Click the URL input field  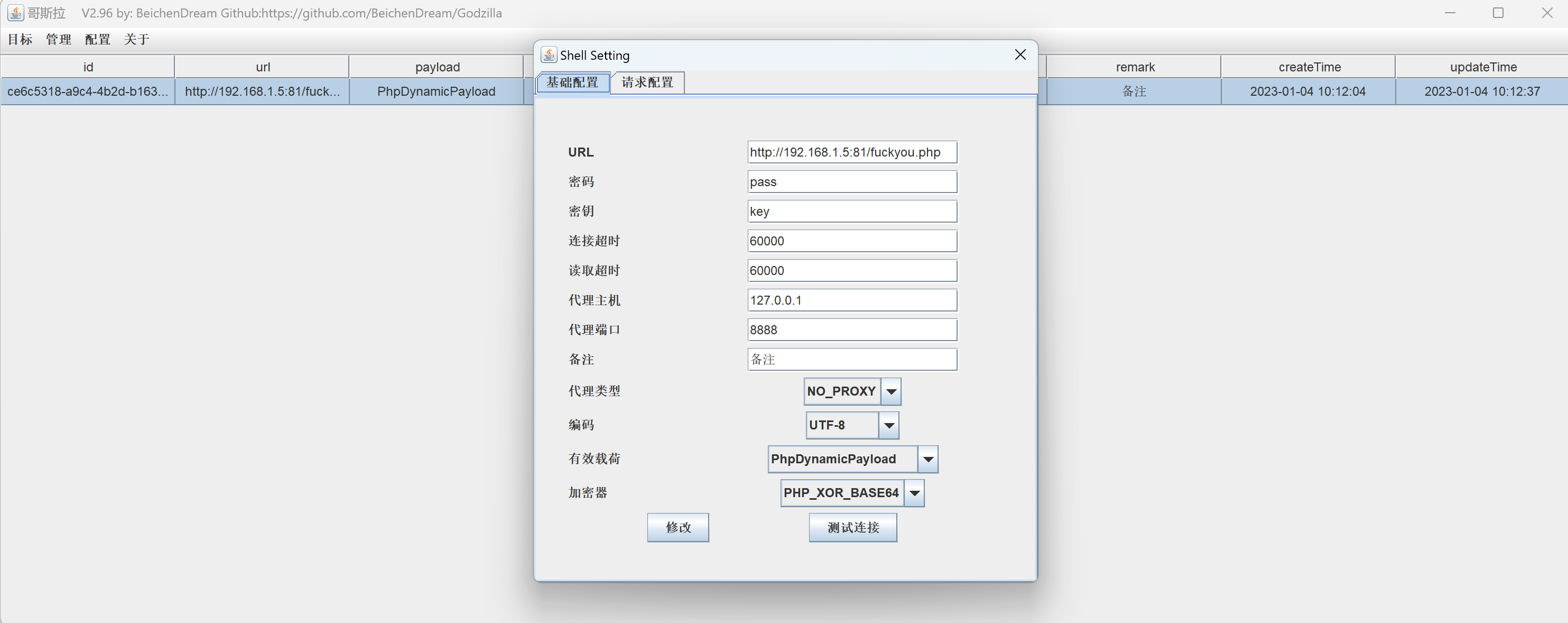pyautogui.click(x=851, y=152)
